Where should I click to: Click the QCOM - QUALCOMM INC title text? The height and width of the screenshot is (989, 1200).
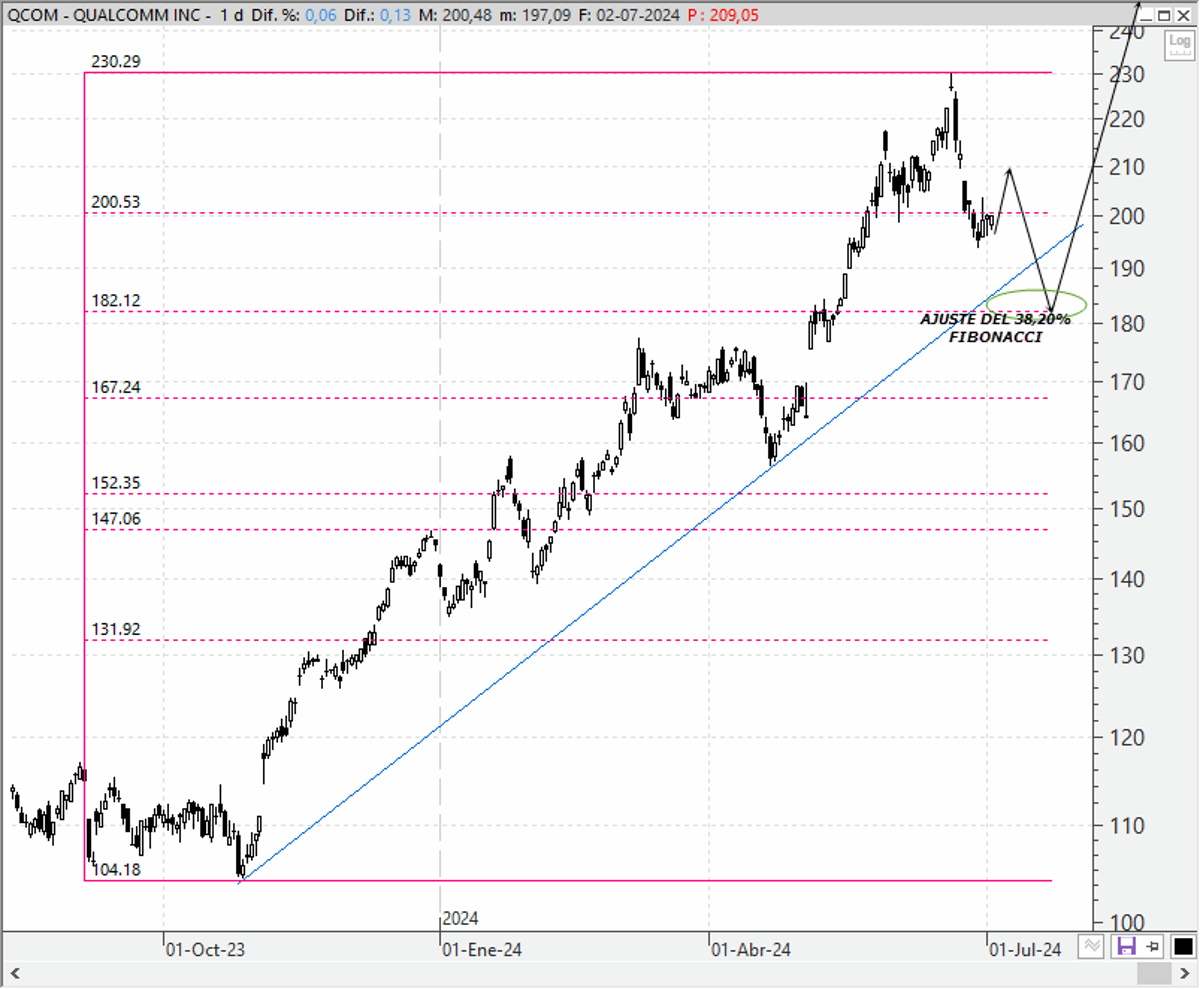tap(104, 15)
